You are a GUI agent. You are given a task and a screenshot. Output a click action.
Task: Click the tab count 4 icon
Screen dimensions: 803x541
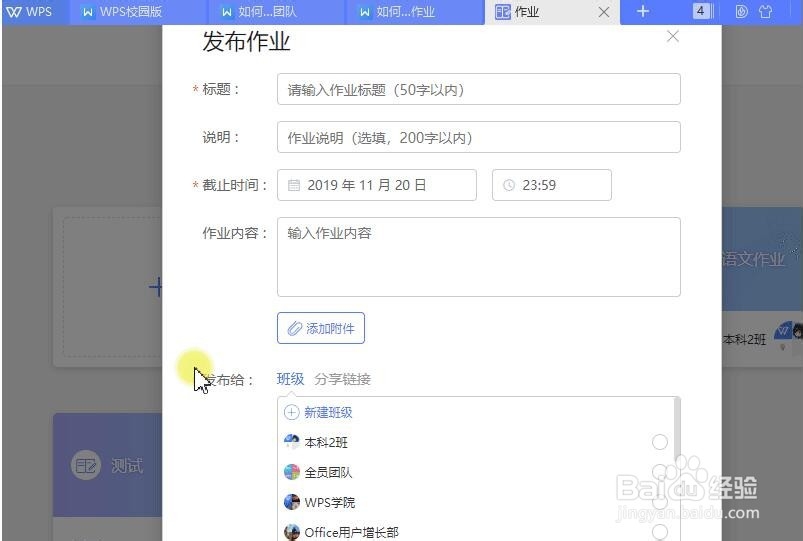click(x=701, y=11)
